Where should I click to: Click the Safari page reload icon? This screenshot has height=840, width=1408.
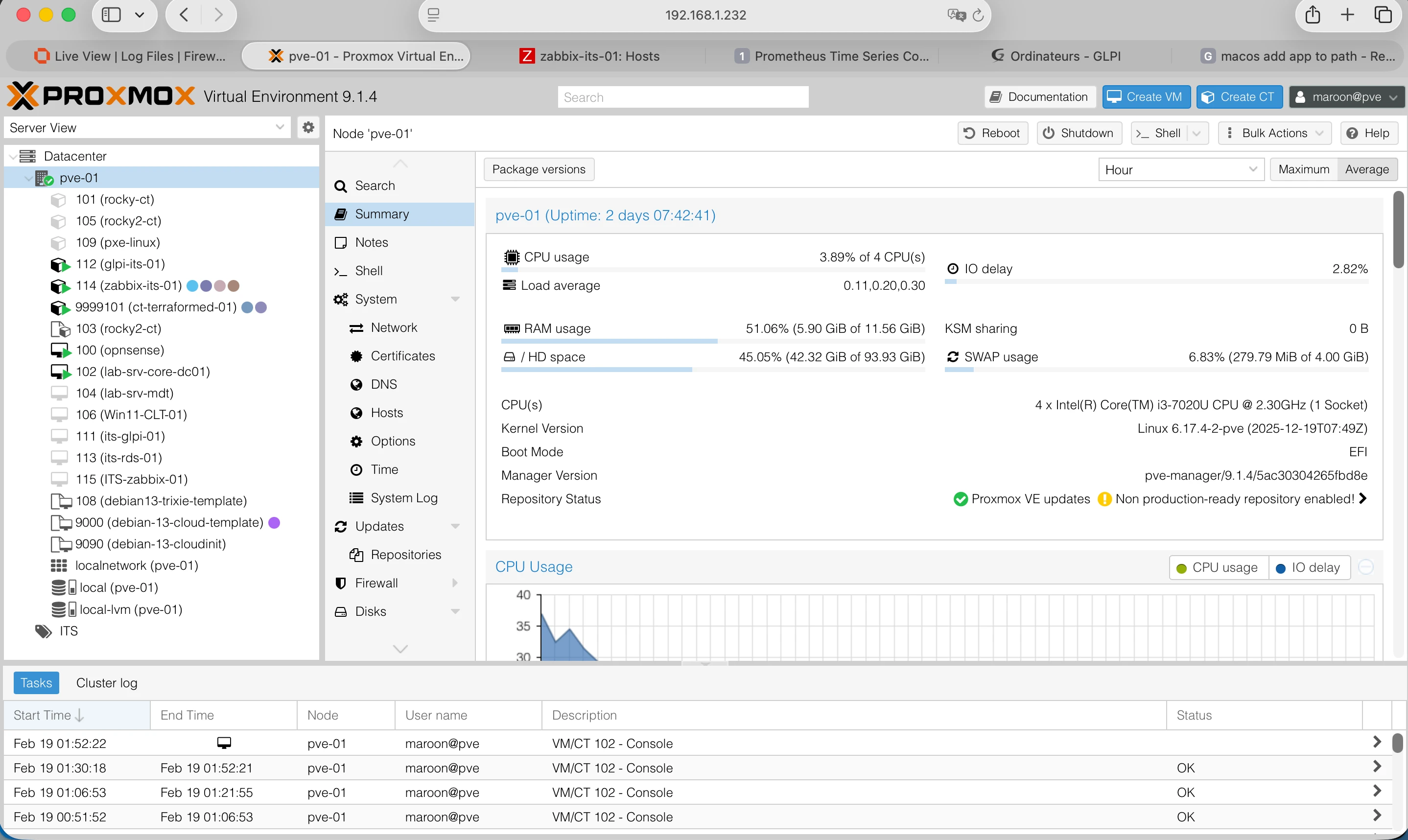(x=978, y=15)
